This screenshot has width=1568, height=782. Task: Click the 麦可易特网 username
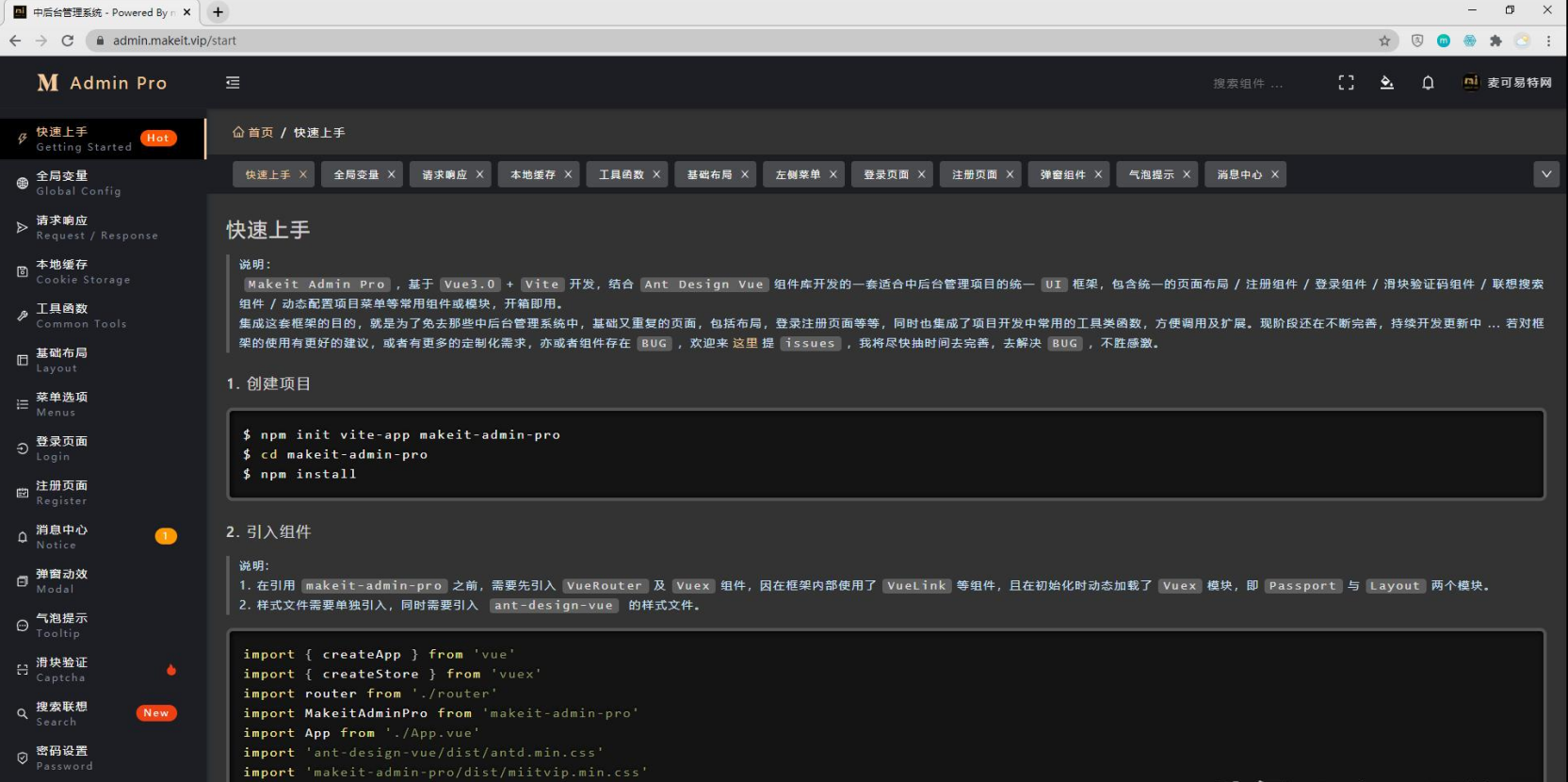(1519, 83)
